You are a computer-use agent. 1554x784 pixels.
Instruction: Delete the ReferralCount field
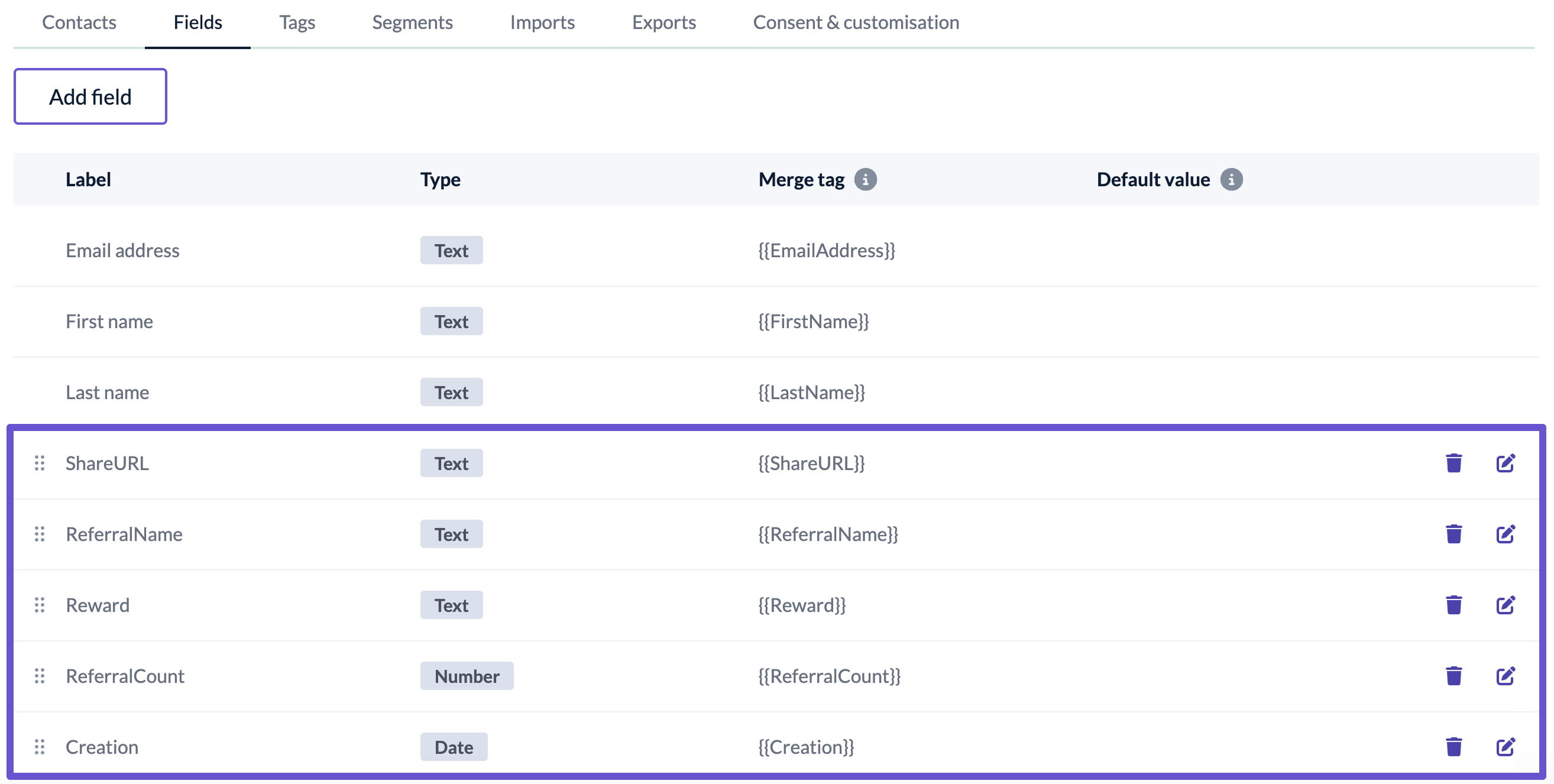(x=1454, y=676)
